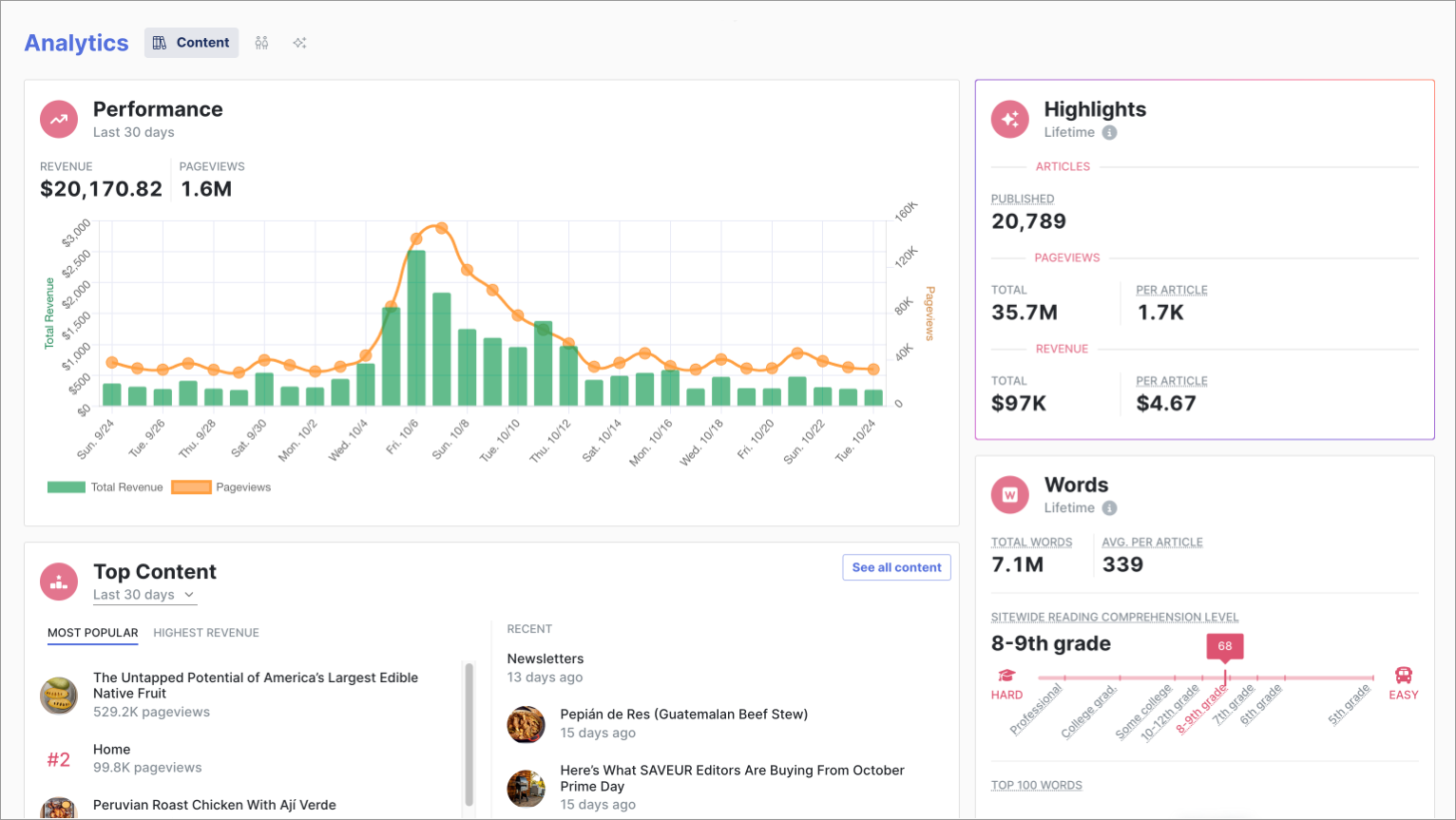1456x820 pixels.
Task: Click the Analytics page title
Action: pyautogui.click(x=76, y=43)
